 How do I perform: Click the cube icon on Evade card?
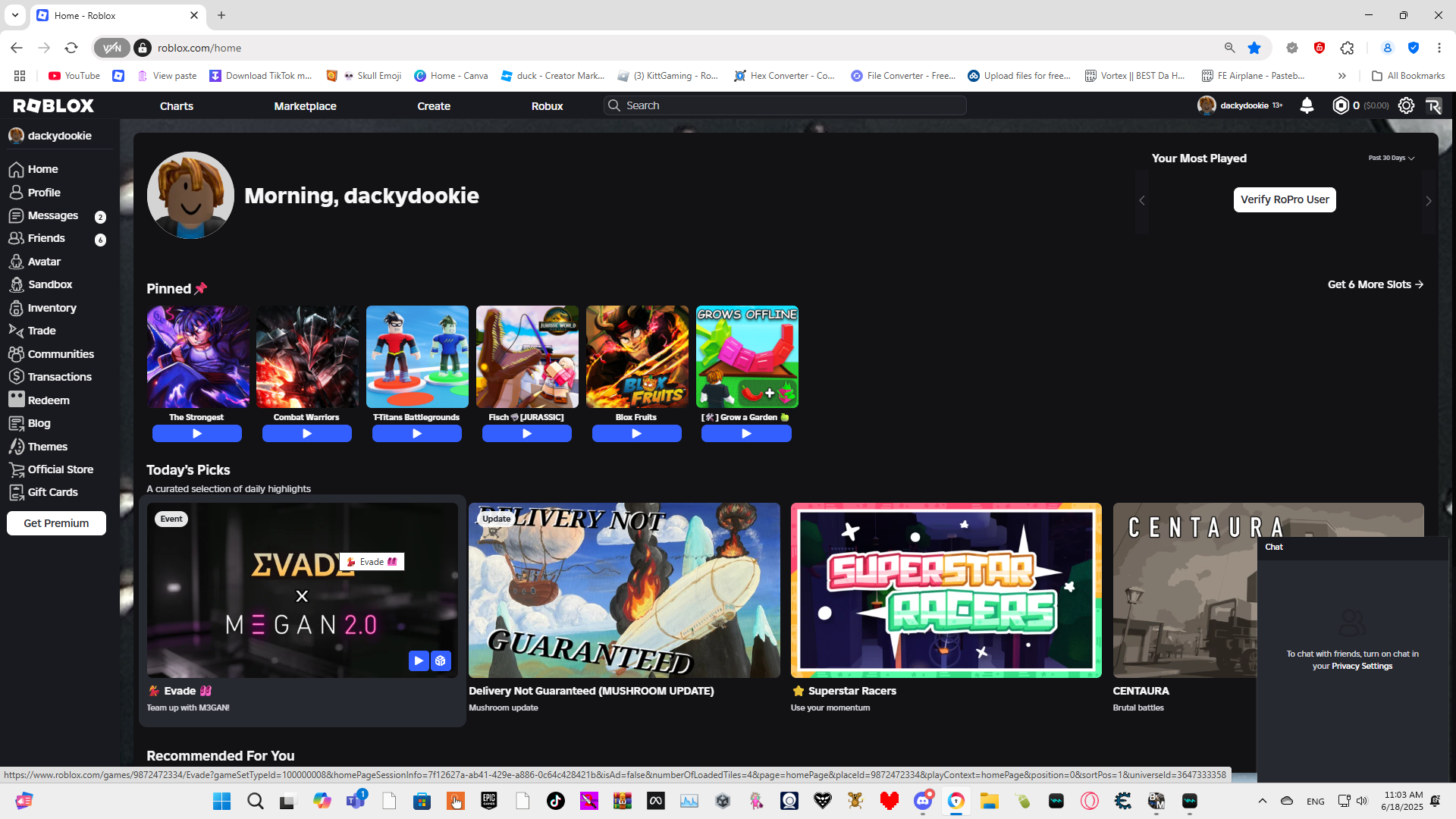[441, 661]
